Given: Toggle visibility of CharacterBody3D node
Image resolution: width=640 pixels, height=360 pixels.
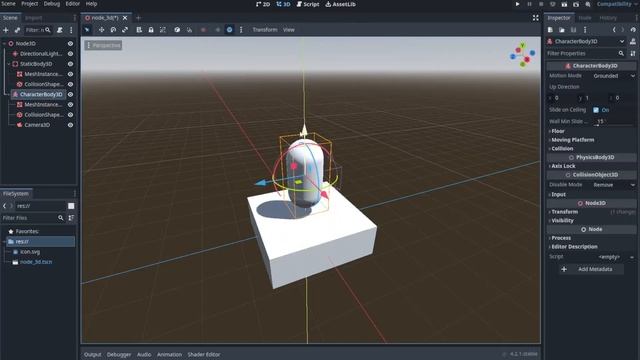Looking at the screenshot, I should (x=70, y=94).
